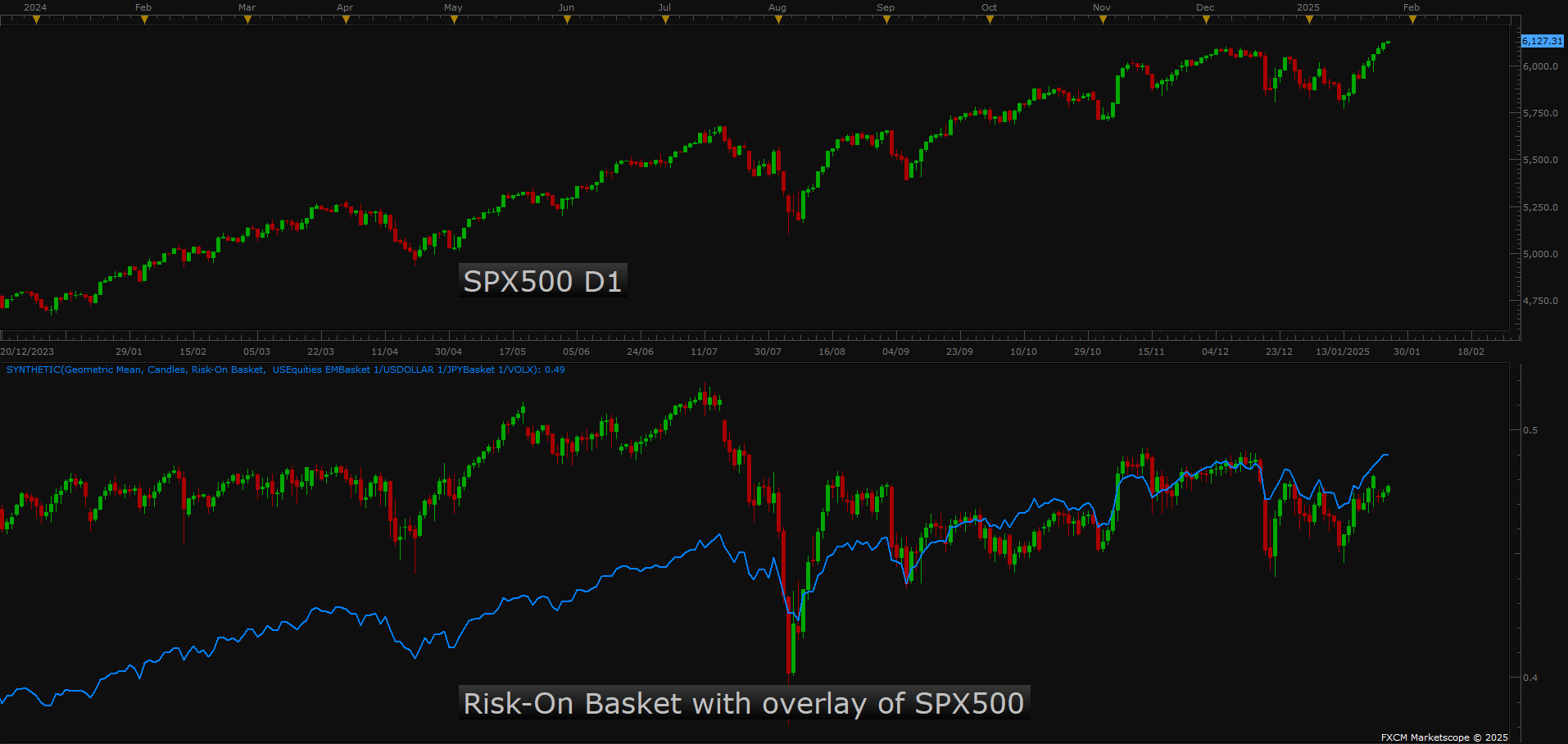Select the Apr month marker
1568x744 pixels.
[x=346, y=20]
